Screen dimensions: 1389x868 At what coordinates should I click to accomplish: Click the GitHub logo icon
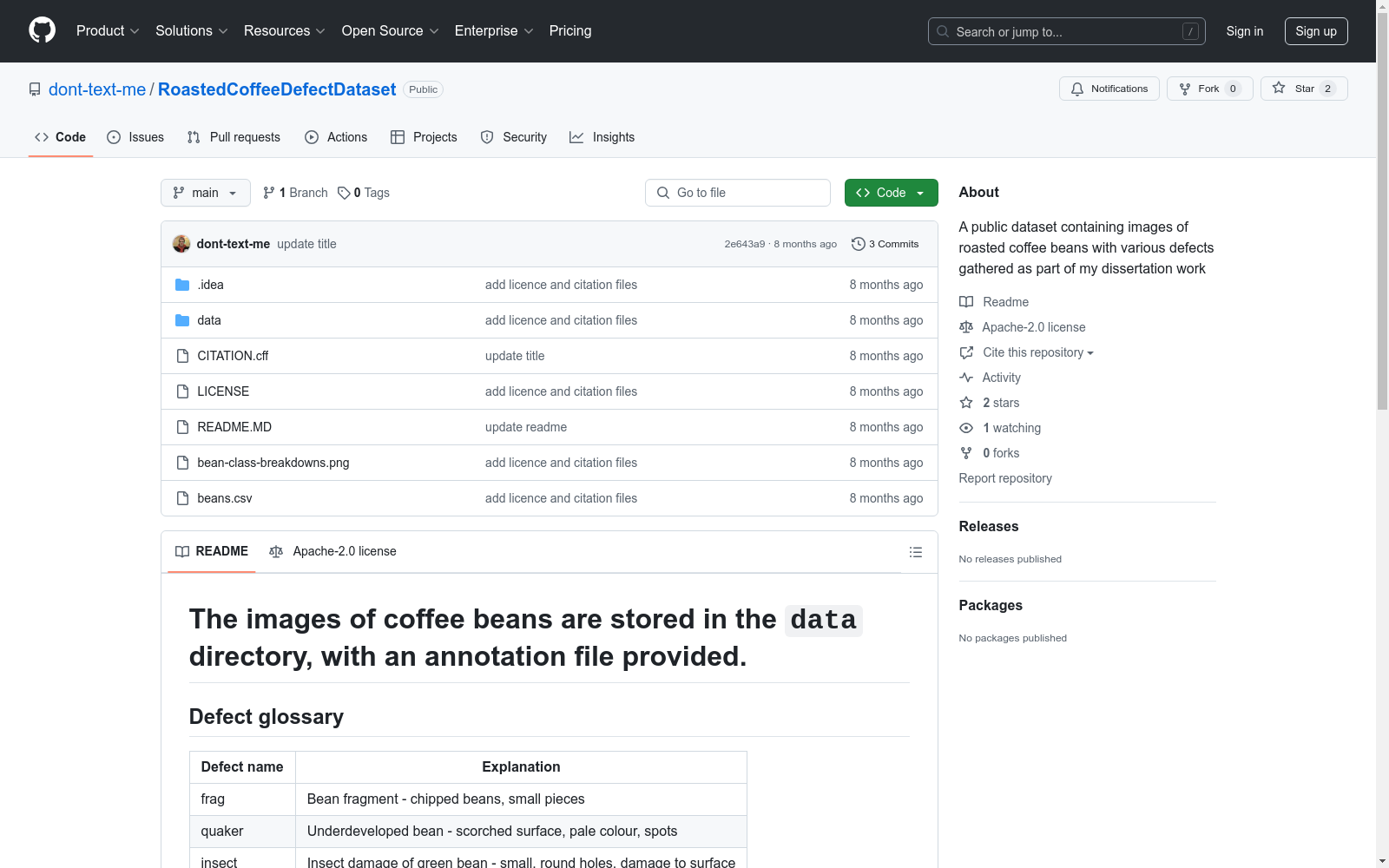pos(42,30)
